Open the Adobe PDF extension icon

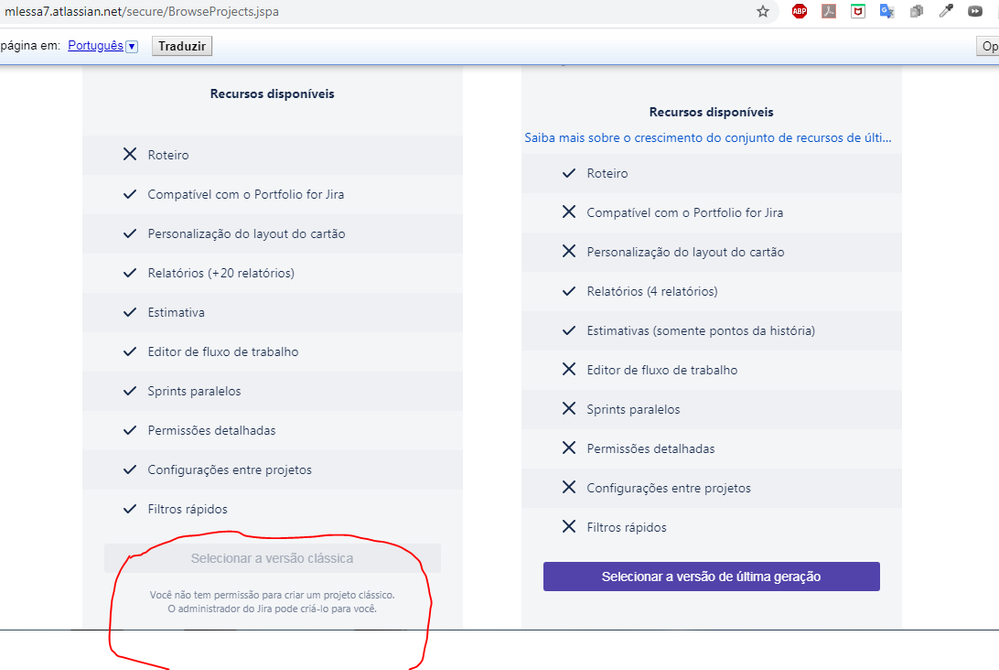828,11
